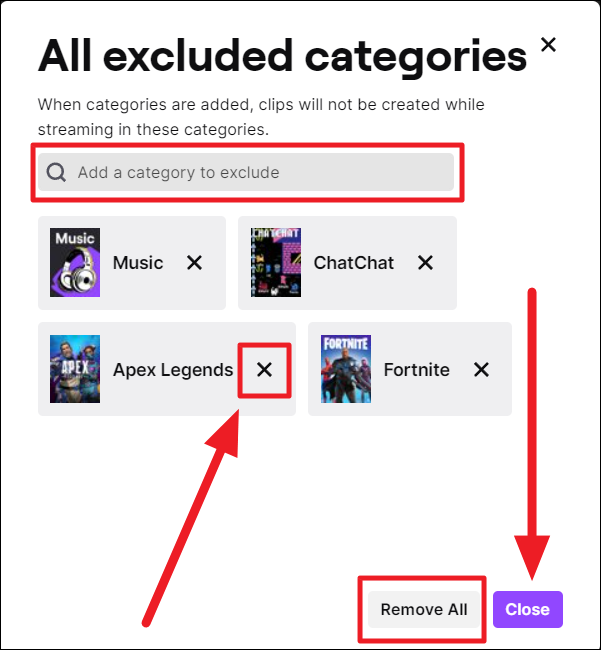Screen dimensions: 601x650
Task: Click the purple Close button
Action: (528, 609)
